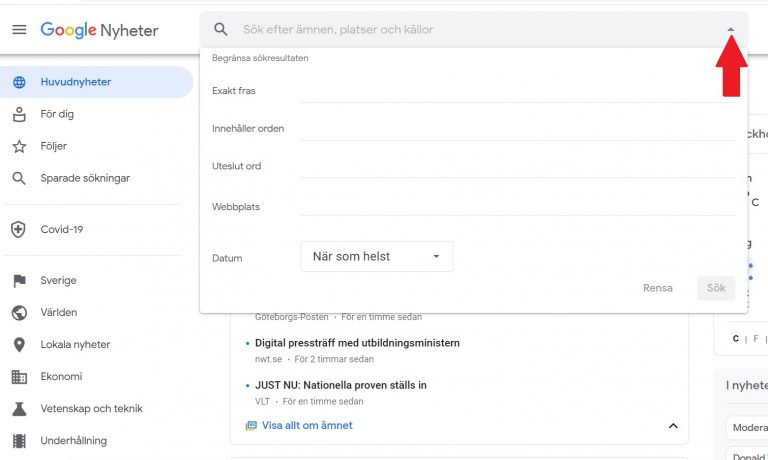Click the Sparade sökningar magnifier icon

(x=19, y=178)
